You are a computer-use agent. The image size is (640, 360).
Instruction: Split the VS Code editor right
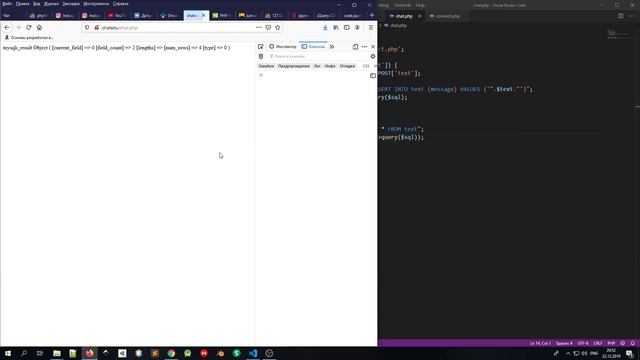click(x=620, y=16)
